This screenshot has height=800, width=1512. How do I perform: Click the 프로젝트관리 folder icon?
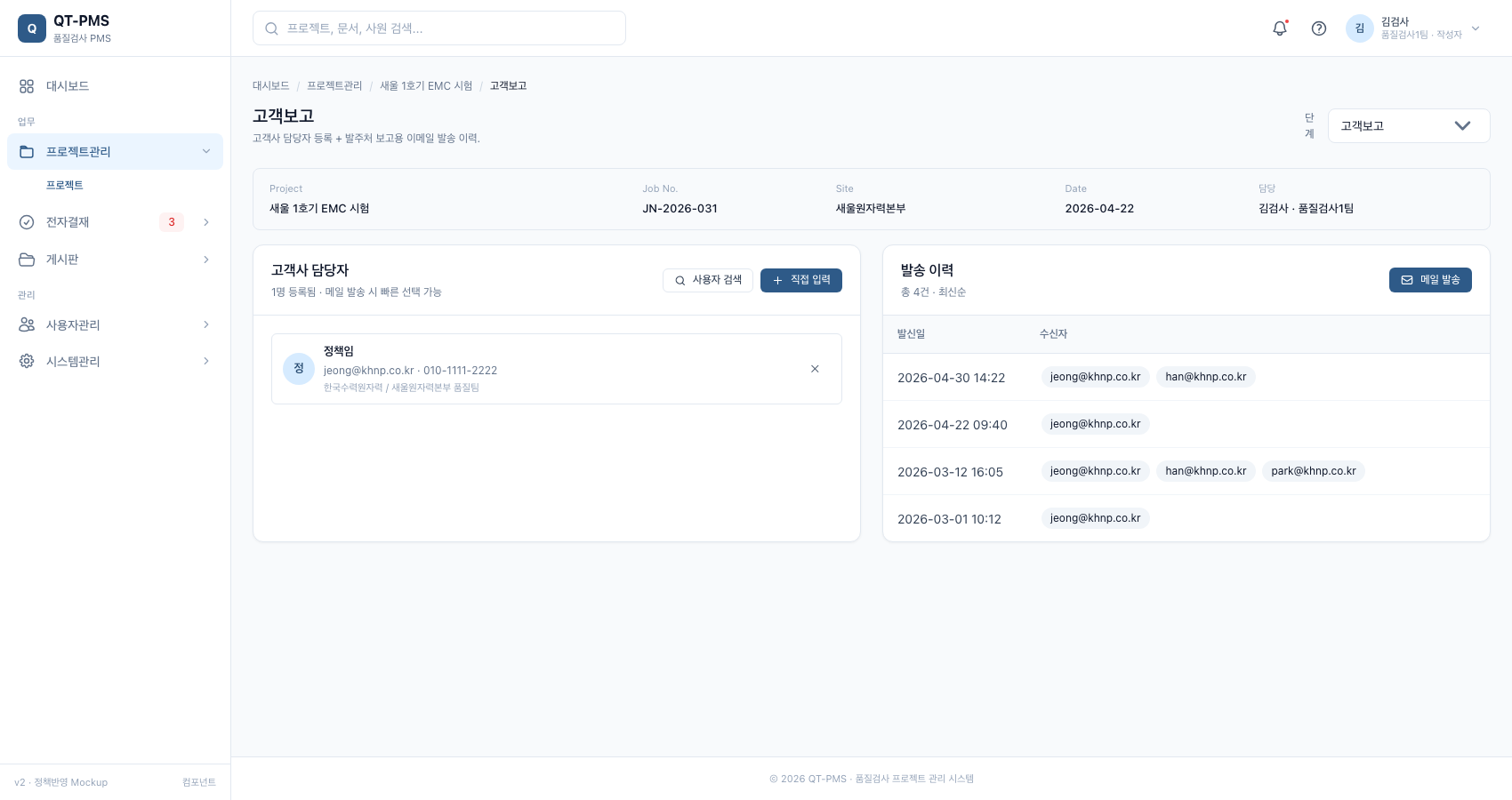27,152
